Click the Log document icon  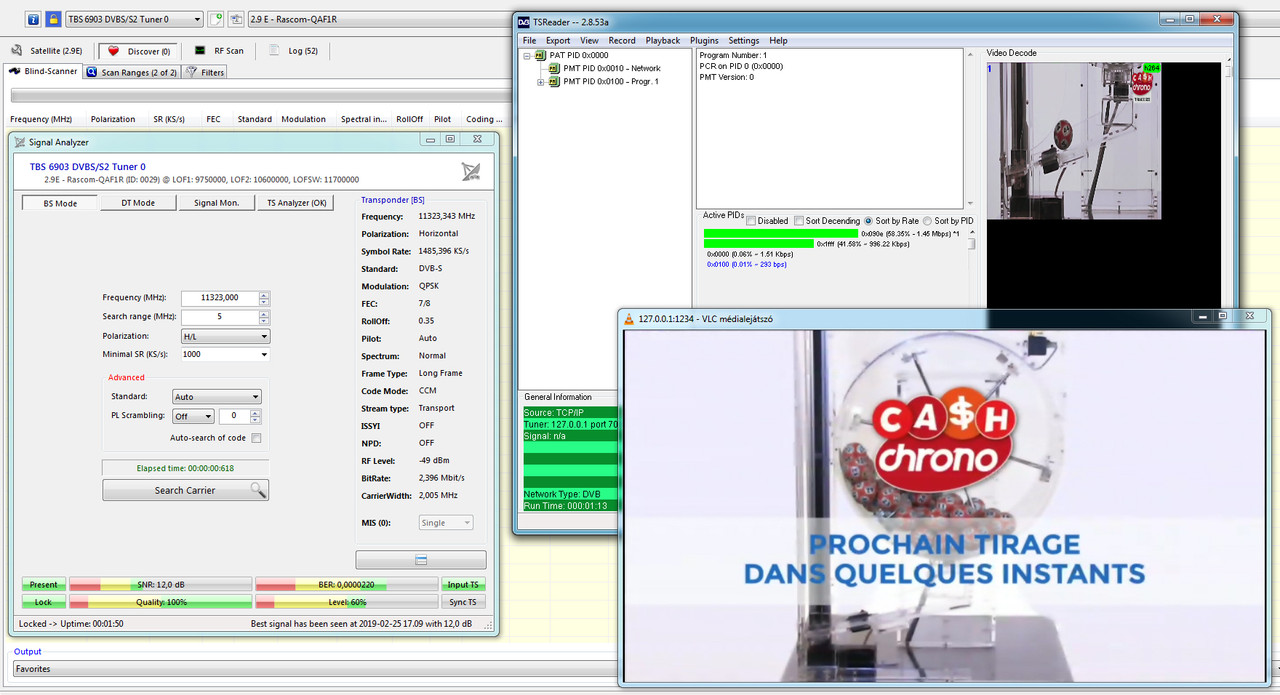click(276, 50)
